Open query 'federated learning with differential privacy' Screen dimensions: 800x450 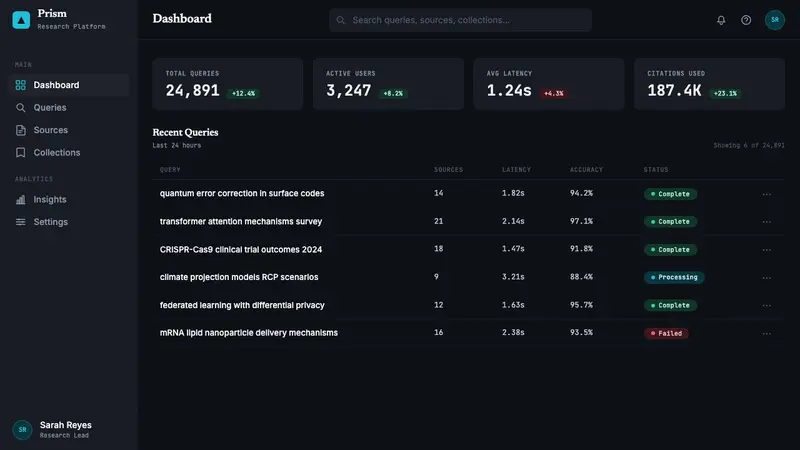click(x=242, y=305)
